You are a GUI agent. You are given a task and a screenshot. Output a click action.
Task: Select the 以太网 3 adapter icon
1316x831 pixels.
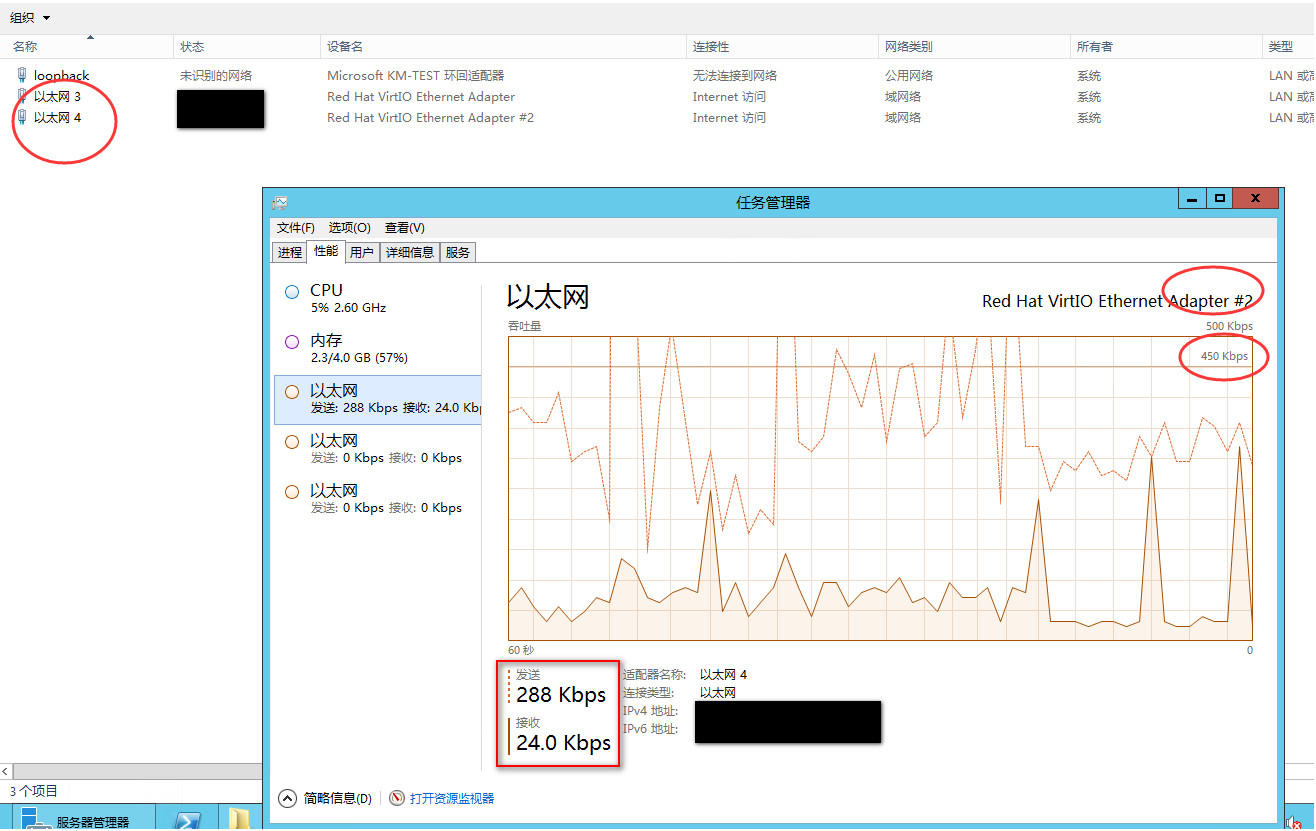(x=22, y=96)
